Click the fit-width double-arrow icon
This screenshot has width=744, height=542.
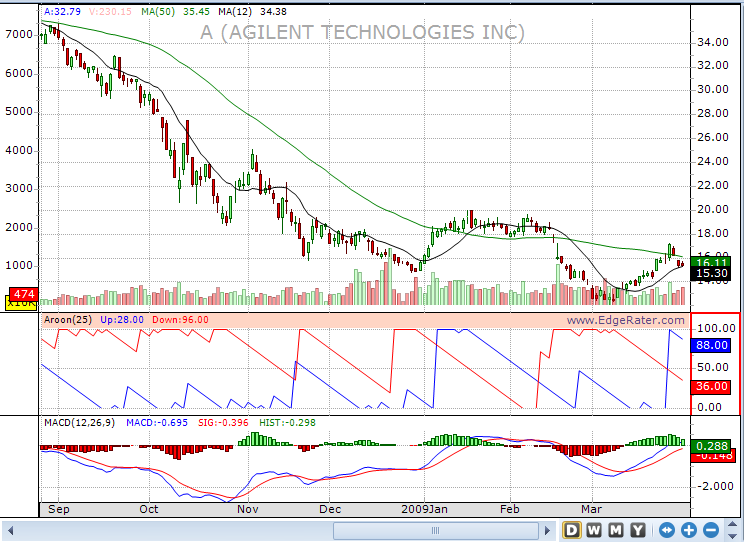tap(667, 530)
